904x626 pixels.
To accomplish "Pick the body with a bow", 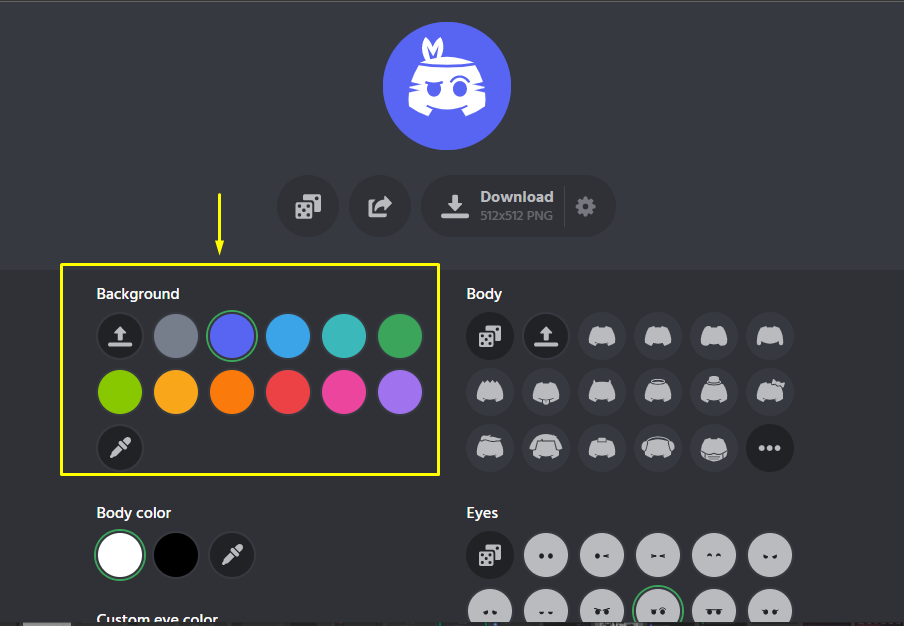I will pyautogui.click(x=770, y=392).
